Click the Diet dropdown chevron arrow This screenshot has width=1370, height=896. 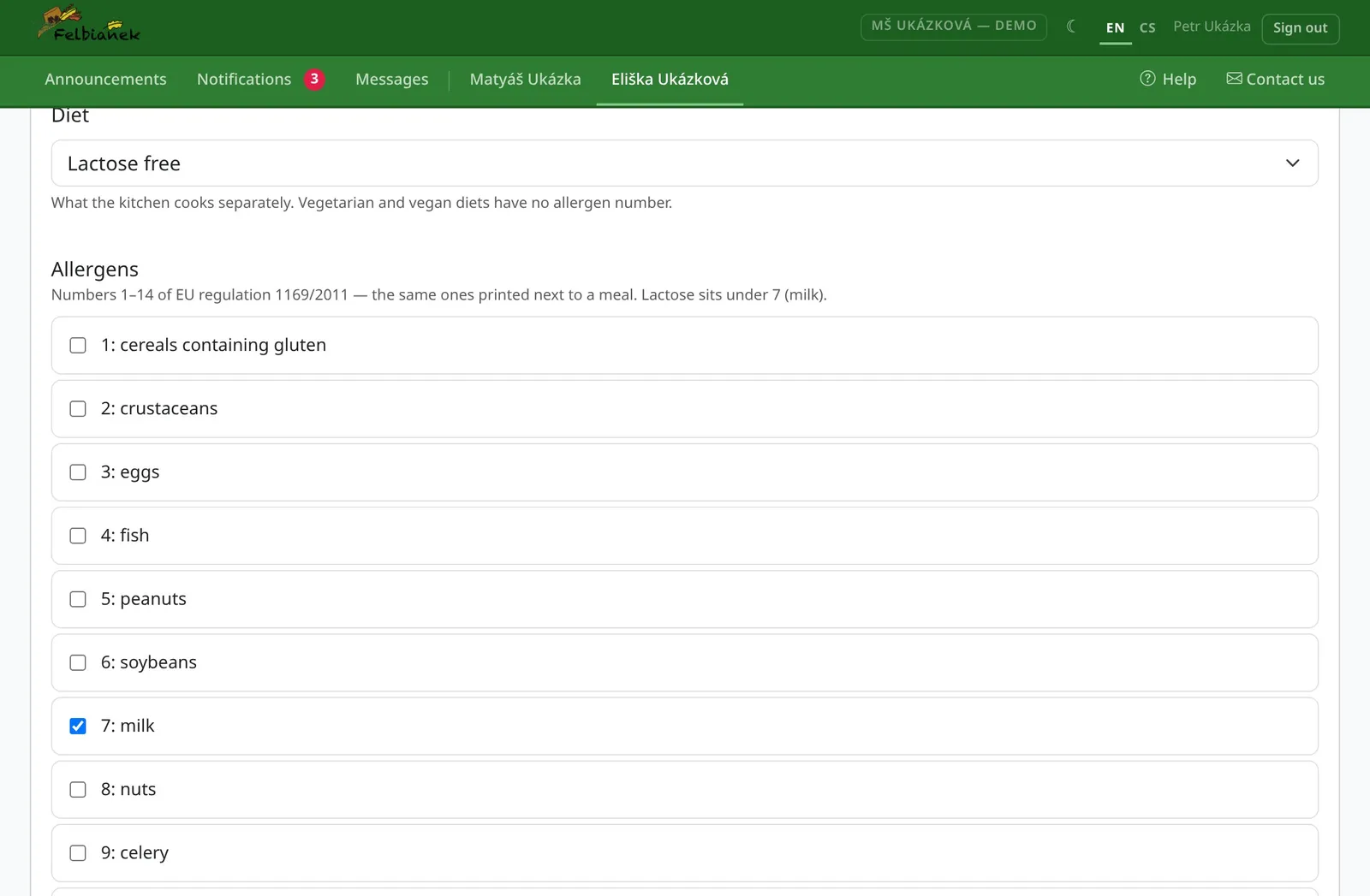point(1292,163)
